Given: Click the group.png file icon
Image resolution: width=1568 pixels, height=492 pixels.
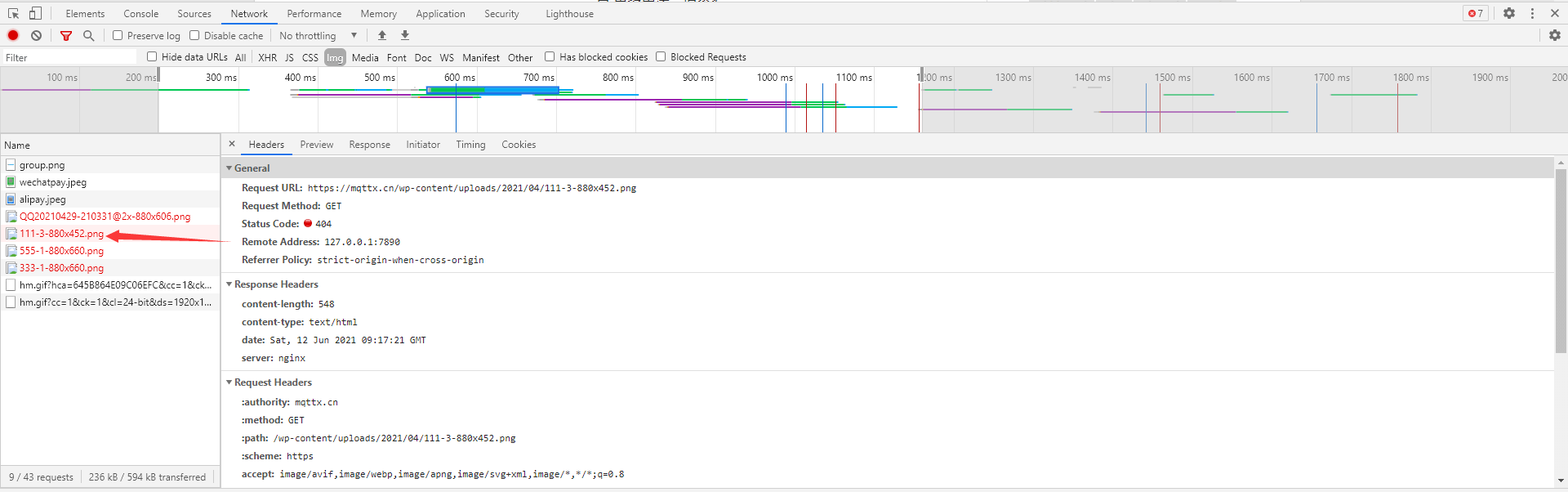Looking at the screenshot, I should [x=11, y=165].
